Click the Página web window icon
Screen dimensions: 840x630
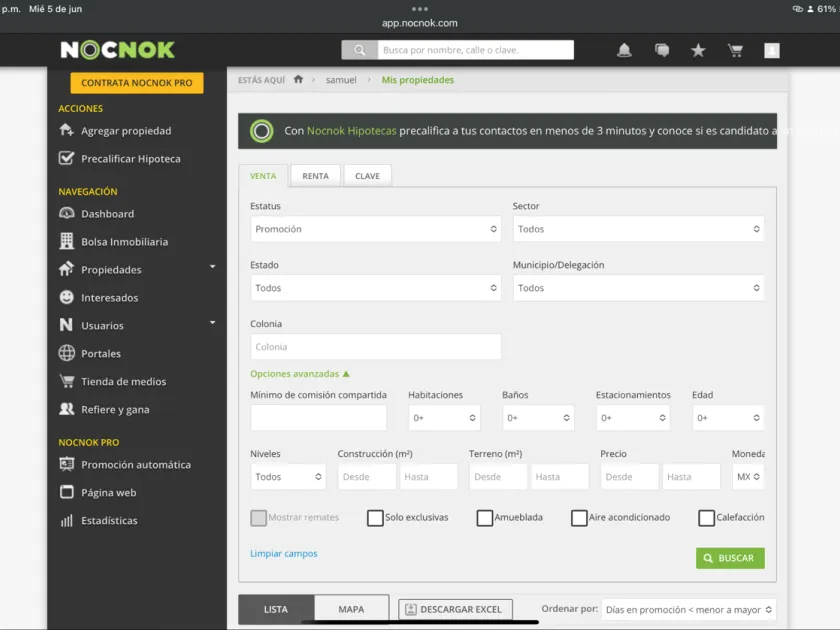click(66, 492)
